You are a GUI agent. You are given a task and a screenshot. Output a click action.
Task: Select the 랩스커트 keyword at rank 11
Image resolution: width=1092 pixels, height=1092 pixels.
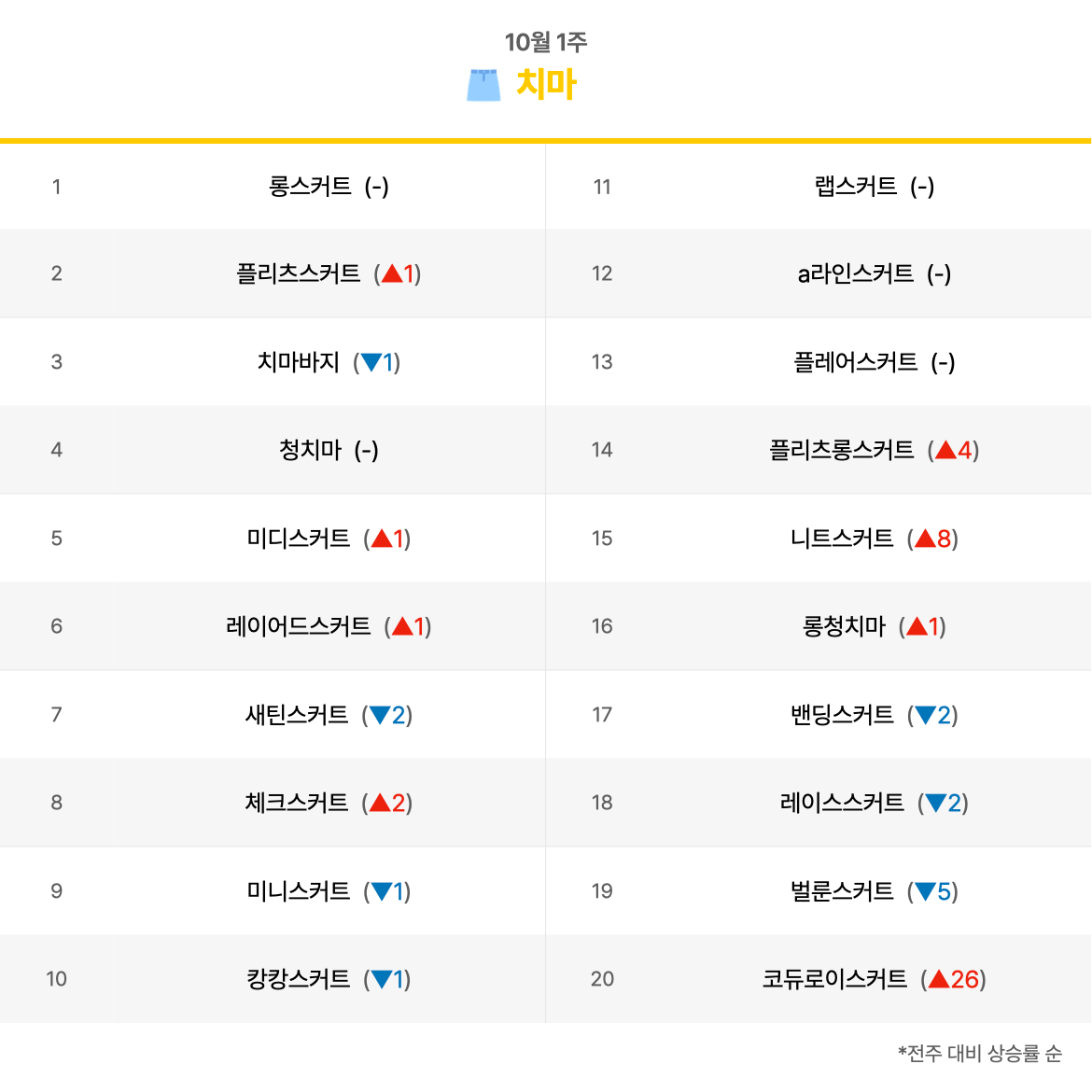pos(856,186)
